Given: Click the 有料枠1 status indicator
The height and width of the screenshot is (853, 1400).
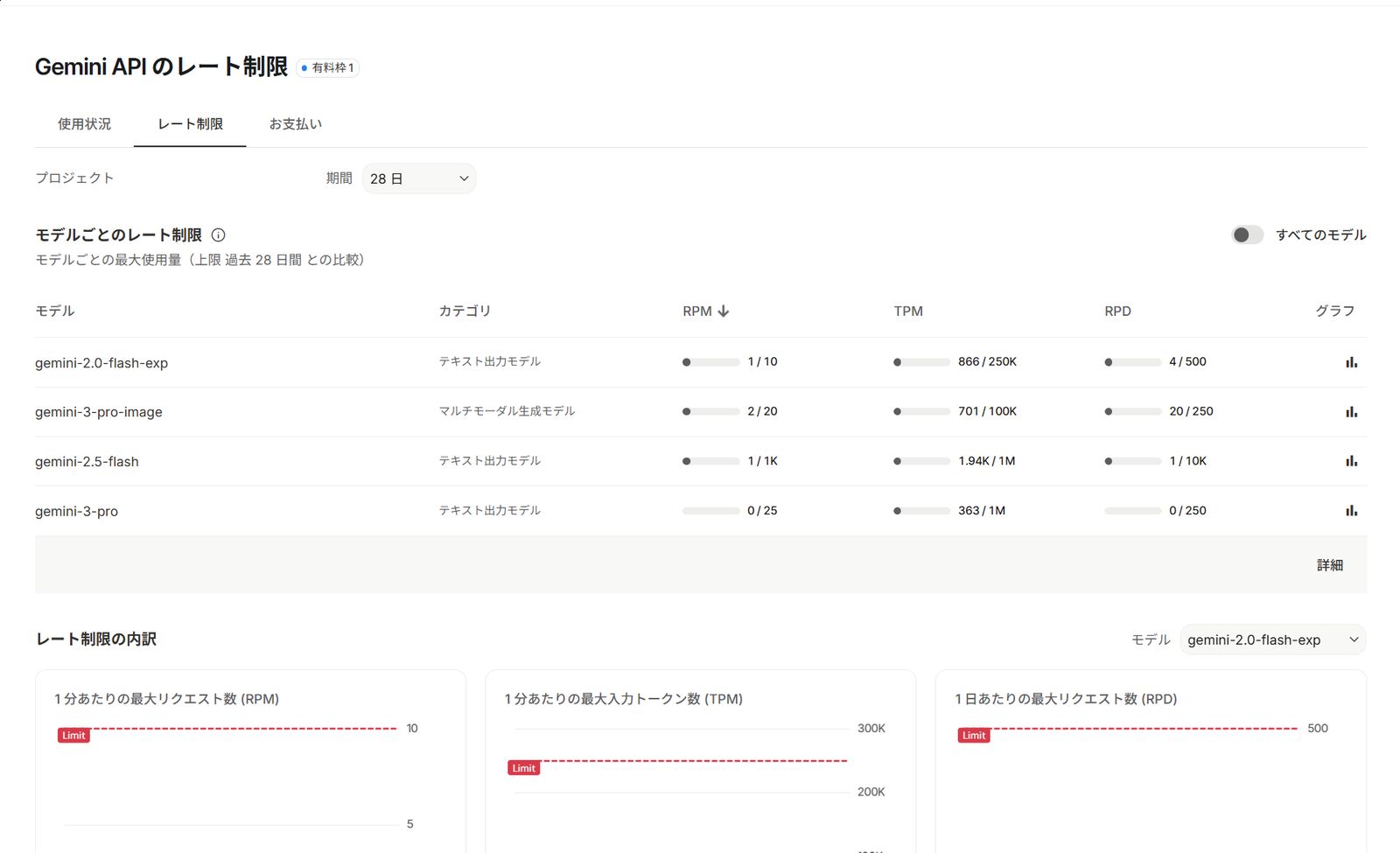Looking at the screenshot, I should pos(327,67).
